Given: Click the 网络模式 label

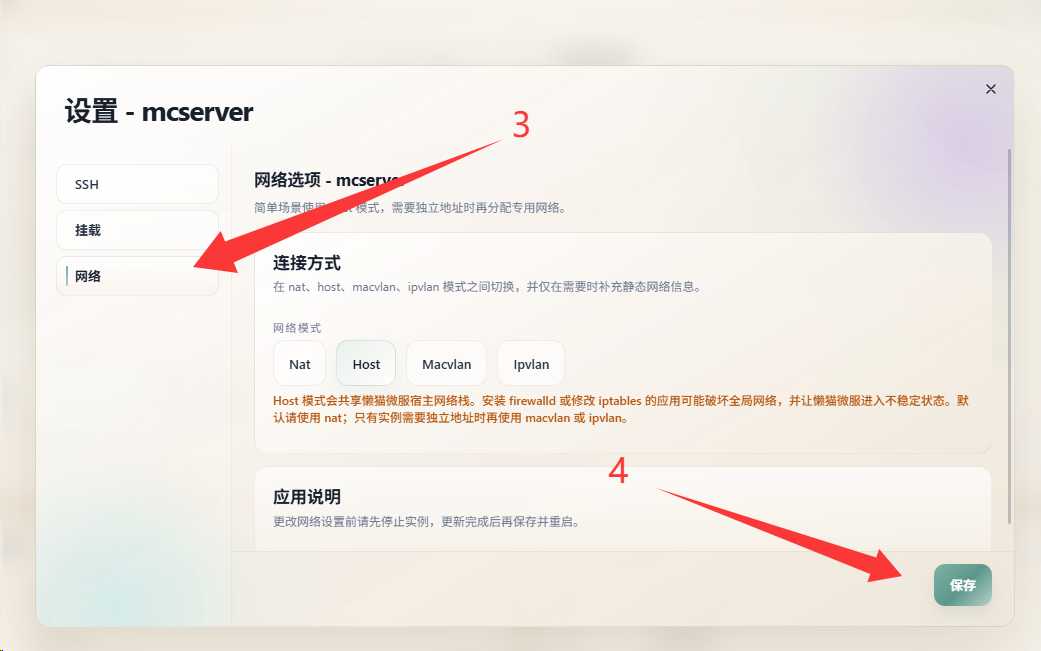Looking at the screenshot, I should click(x=297, y=328).
